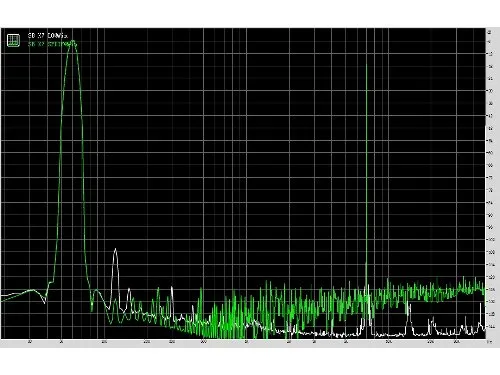This screenshot has width=500, height=375.
Task: Click the white peak between 10k and 20k
Action: click(x=409, y=305)
